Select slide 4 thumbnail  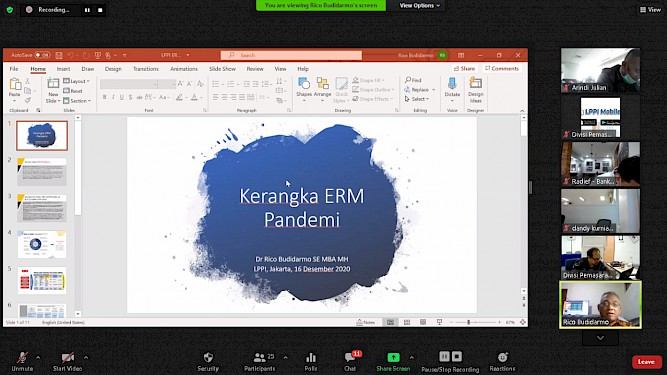[x=42, y=244]
